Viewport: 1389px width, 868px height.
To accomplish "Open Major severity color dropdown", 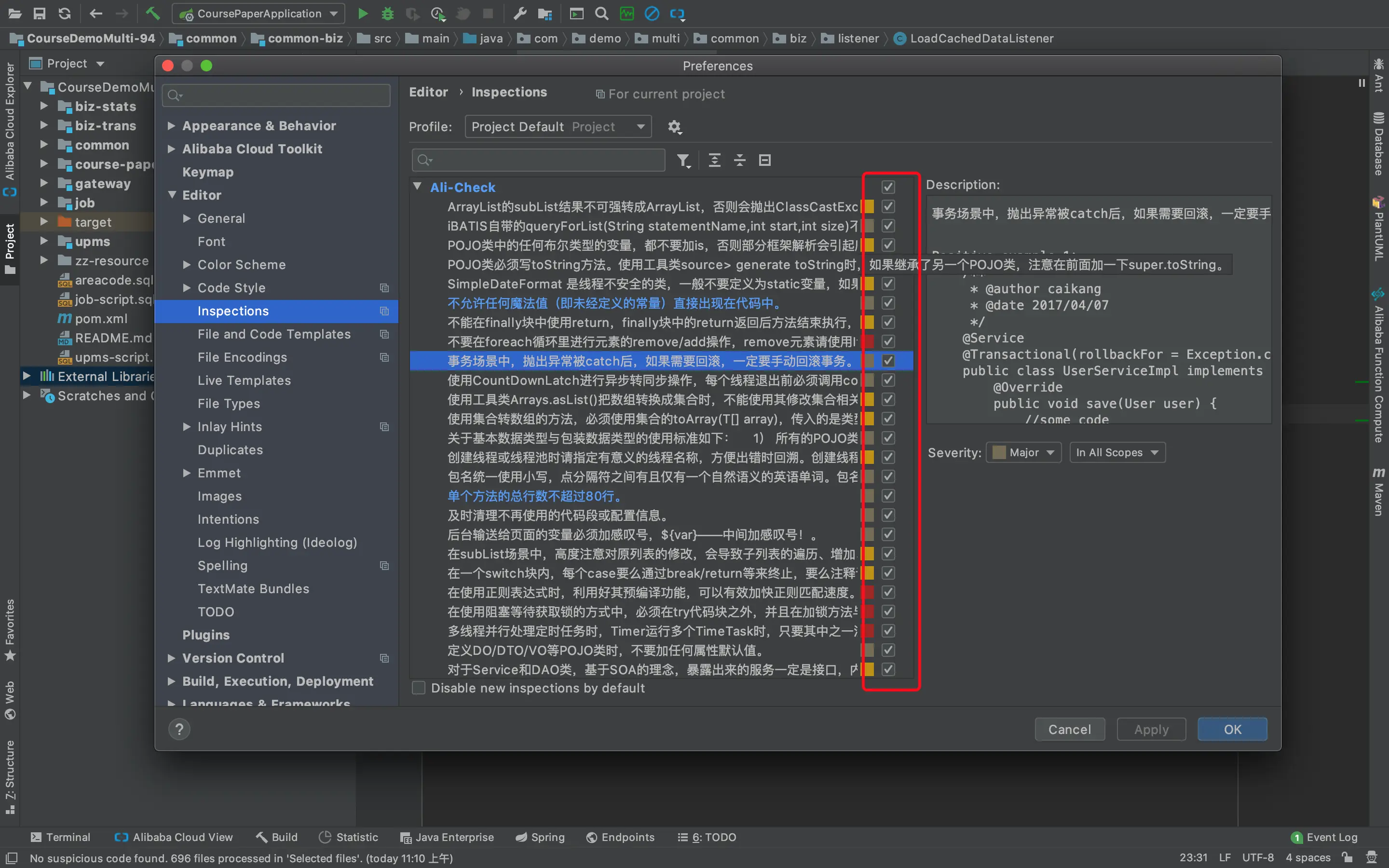I will [x=1024, y=452].
